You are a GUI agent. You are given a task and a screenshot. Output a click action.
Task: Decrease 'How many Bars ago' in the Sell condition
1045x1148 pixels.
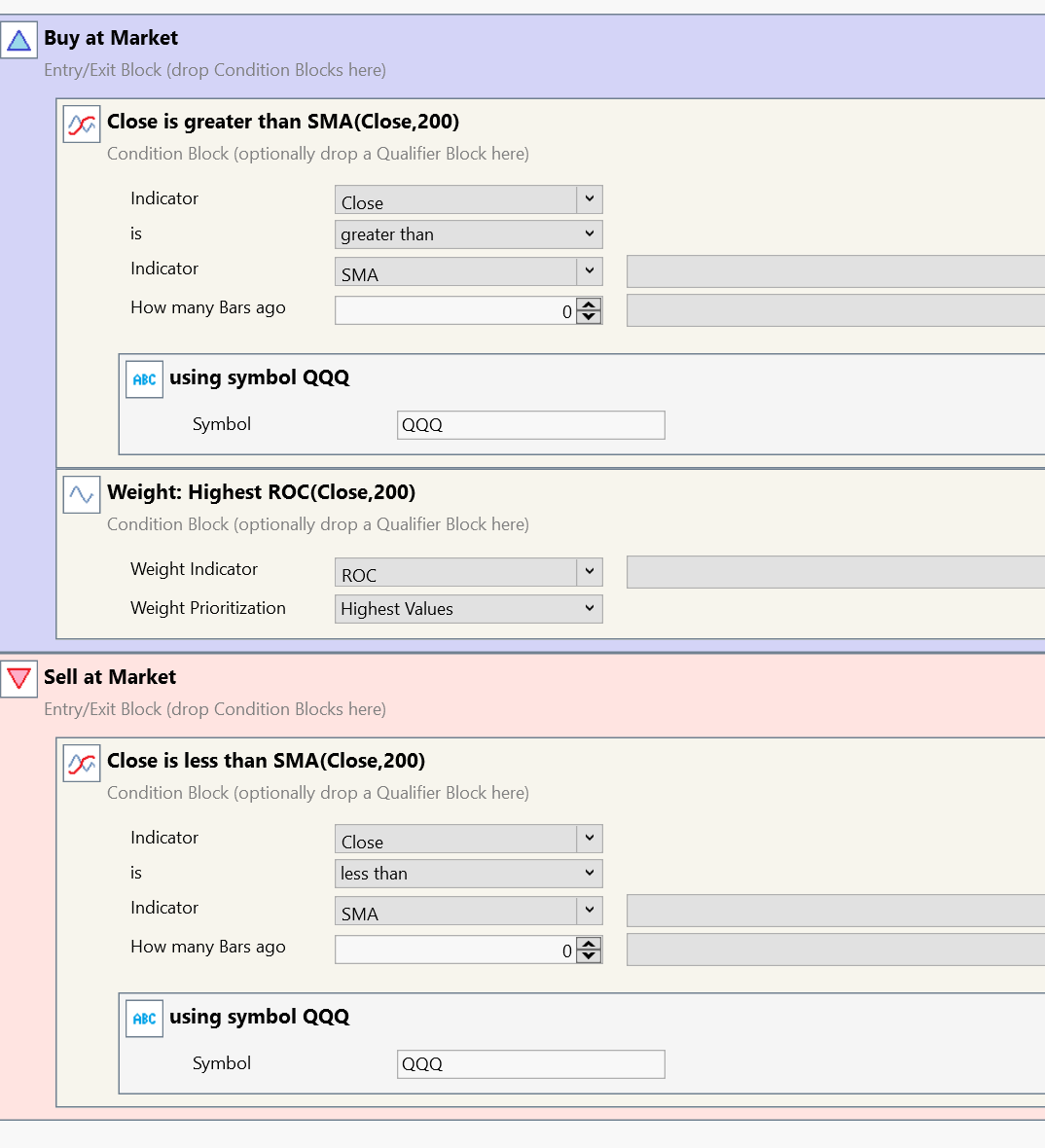589,956
